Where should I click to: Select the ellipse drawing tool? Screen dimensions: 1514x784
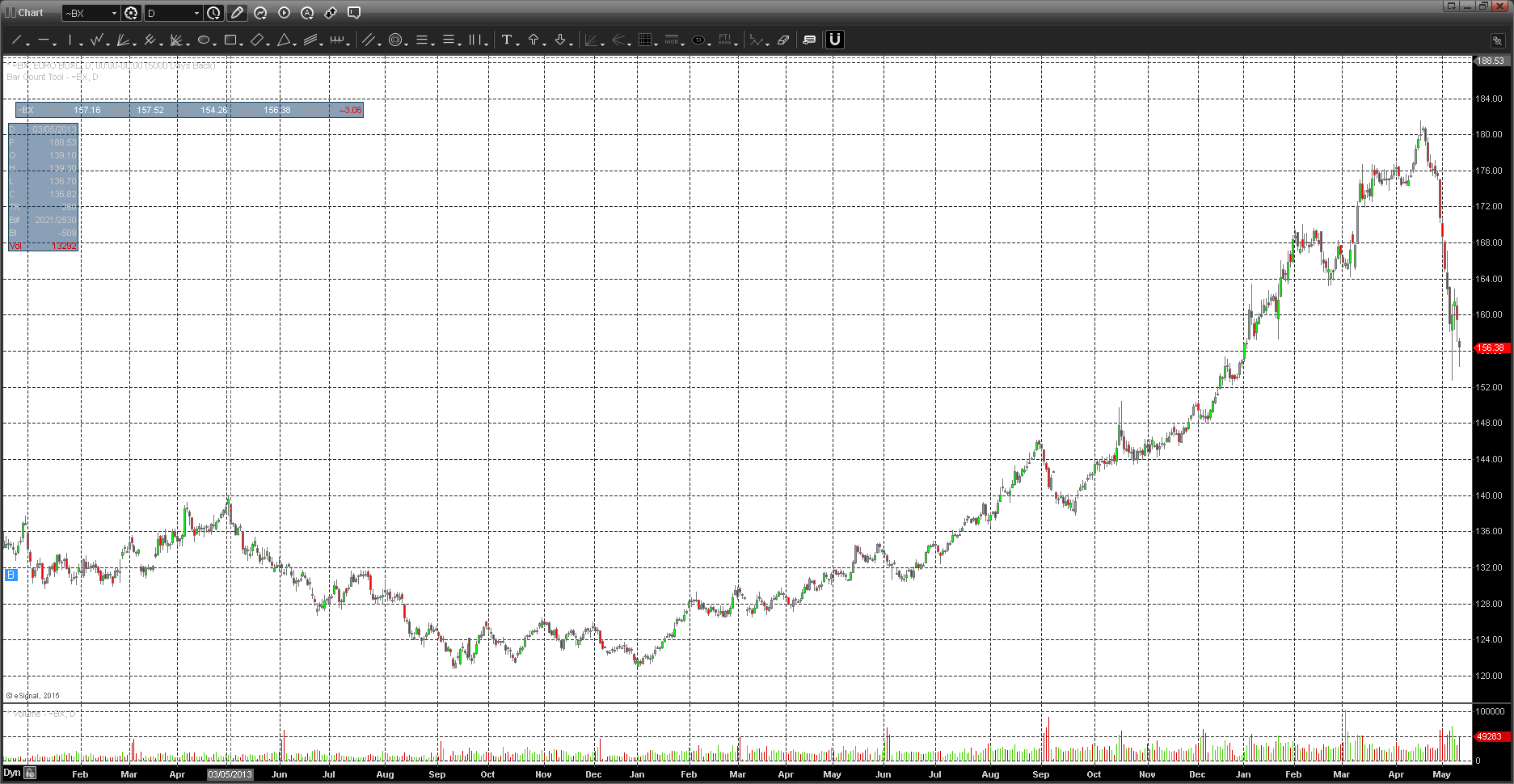tap(204, 40)
